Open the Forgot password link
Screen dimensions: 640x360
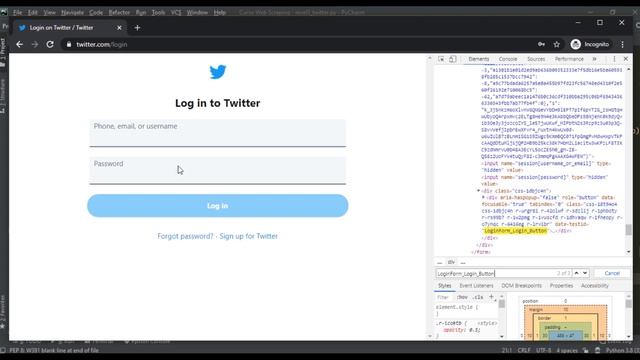(185, 236)
